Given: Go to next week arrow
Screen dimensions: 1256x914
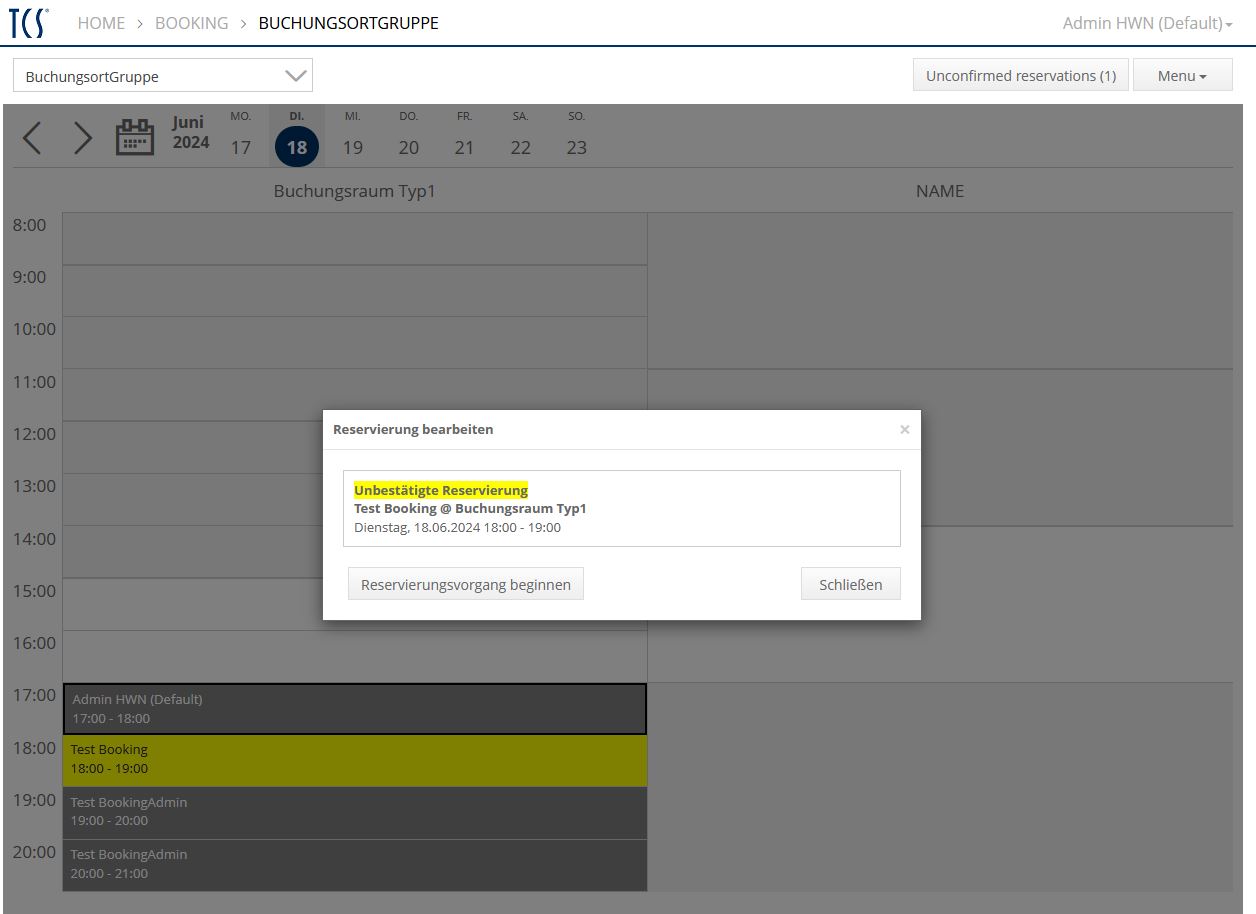Looking at the screenshot, I should tap(83, 138).
